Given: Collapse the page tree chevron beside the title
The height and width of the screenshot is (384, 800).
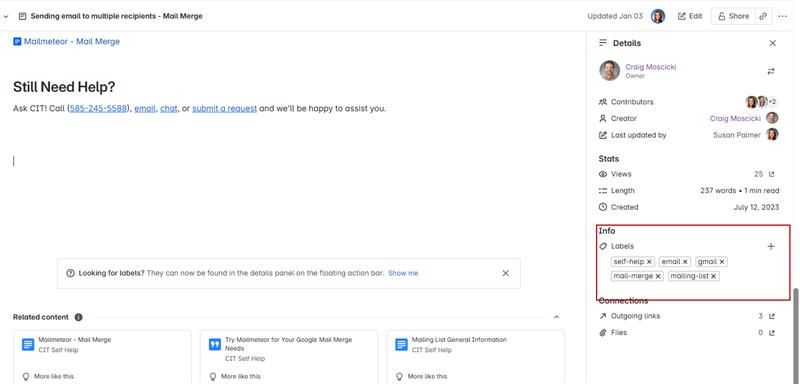Looking at the screenshot, I should coord(6,16).
